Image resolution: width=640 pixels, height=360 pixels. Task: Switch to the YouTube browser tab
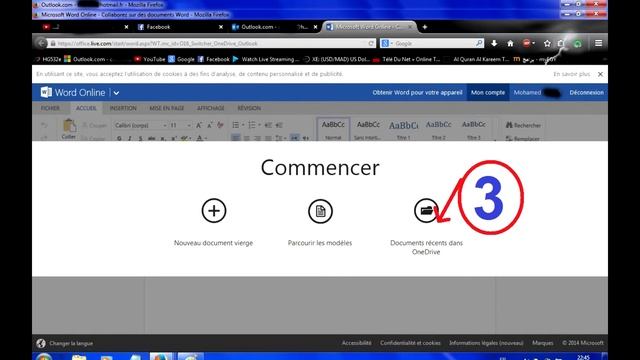(x=84, y=27)
